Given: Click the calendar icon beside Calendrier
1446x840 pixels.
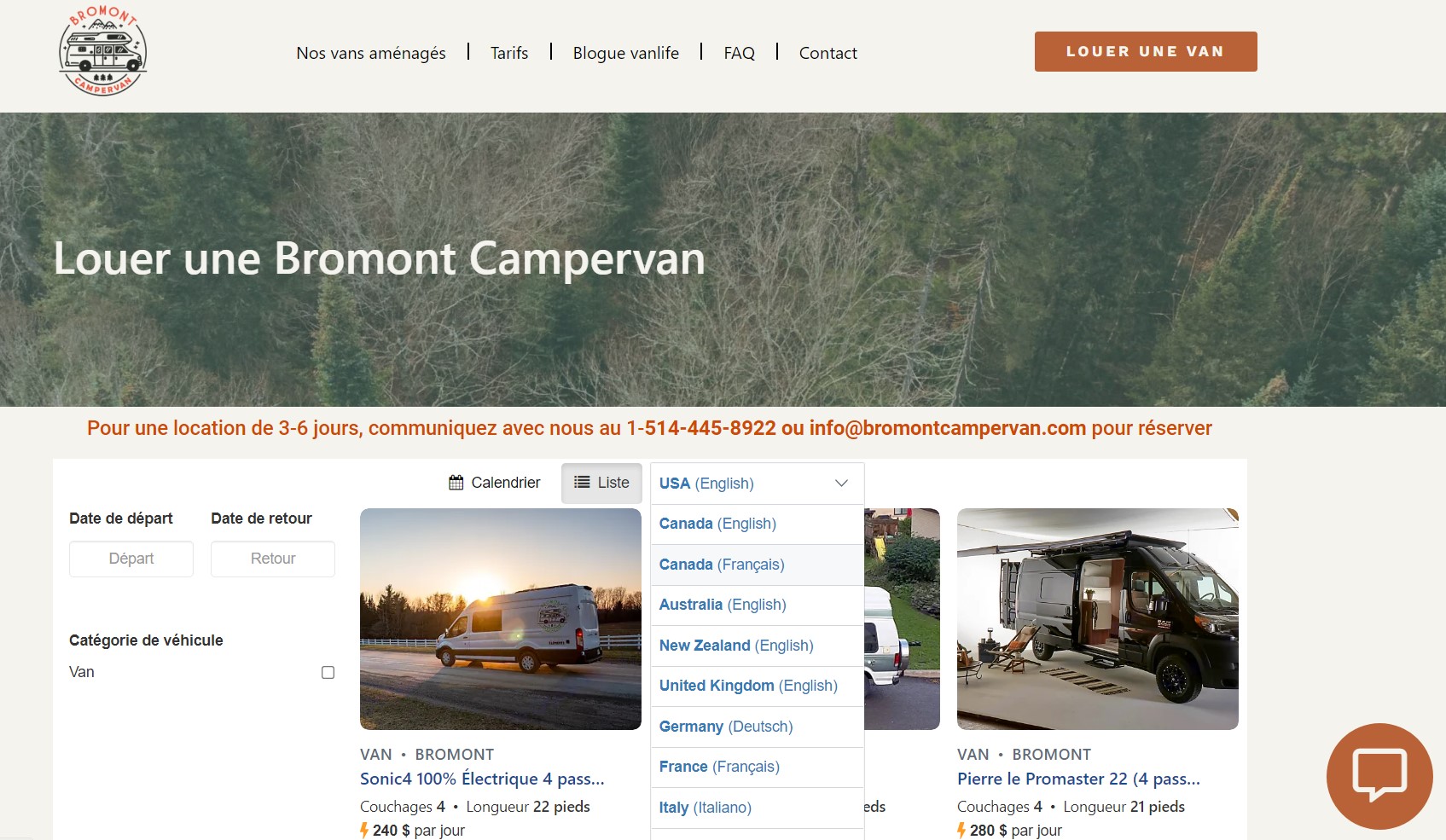Looking at the screenshot, I should pos(456,483).
